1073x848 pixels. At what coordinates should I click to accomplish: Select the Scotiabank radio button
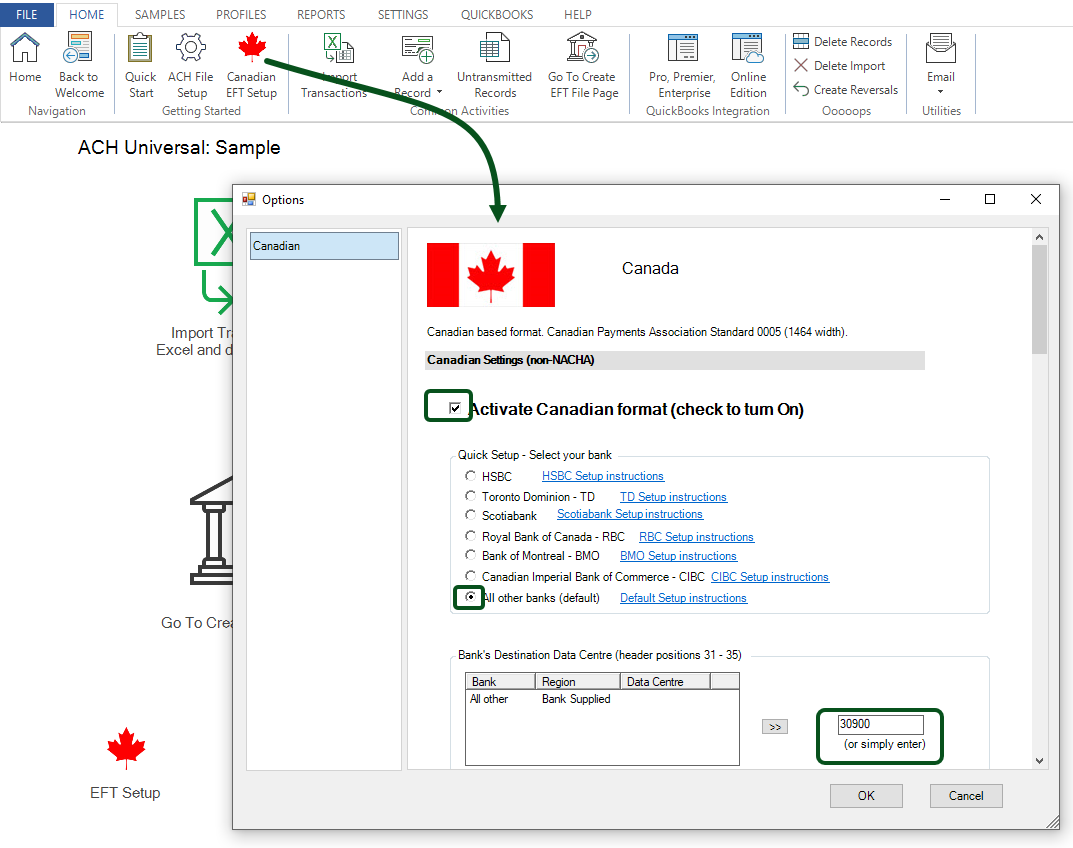tap(470, 516)
